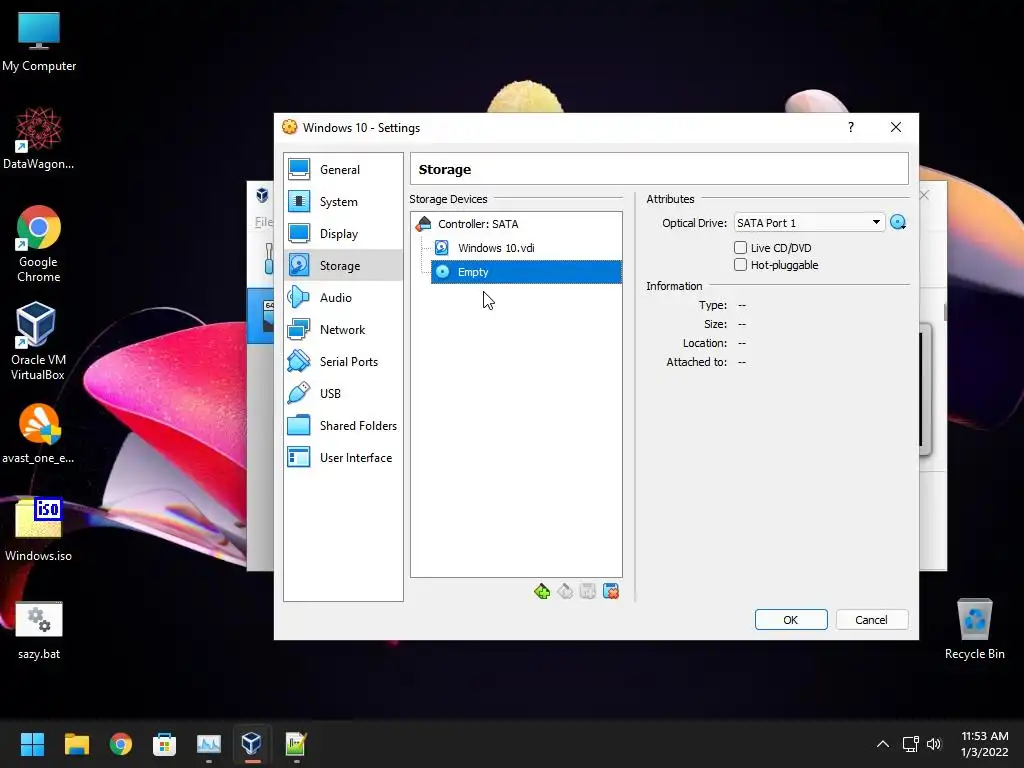The width and height of the screenshot is (1024, 768).
Task: Click the choose optical disk file icon
Action: [x=898, y=223]
